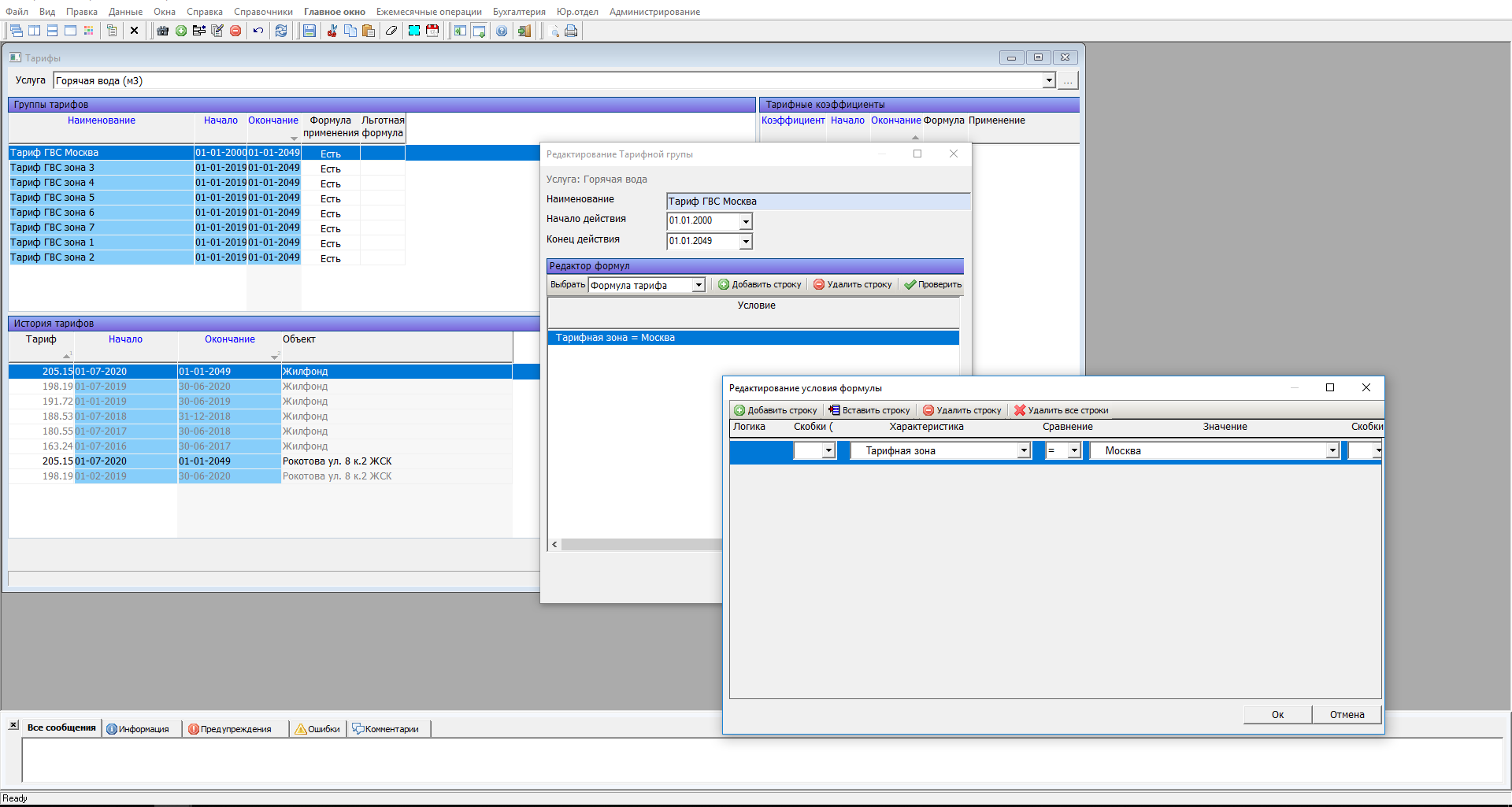
Task: Open the closing Скобки dropdown at row end
Action: pos(1377,451)
